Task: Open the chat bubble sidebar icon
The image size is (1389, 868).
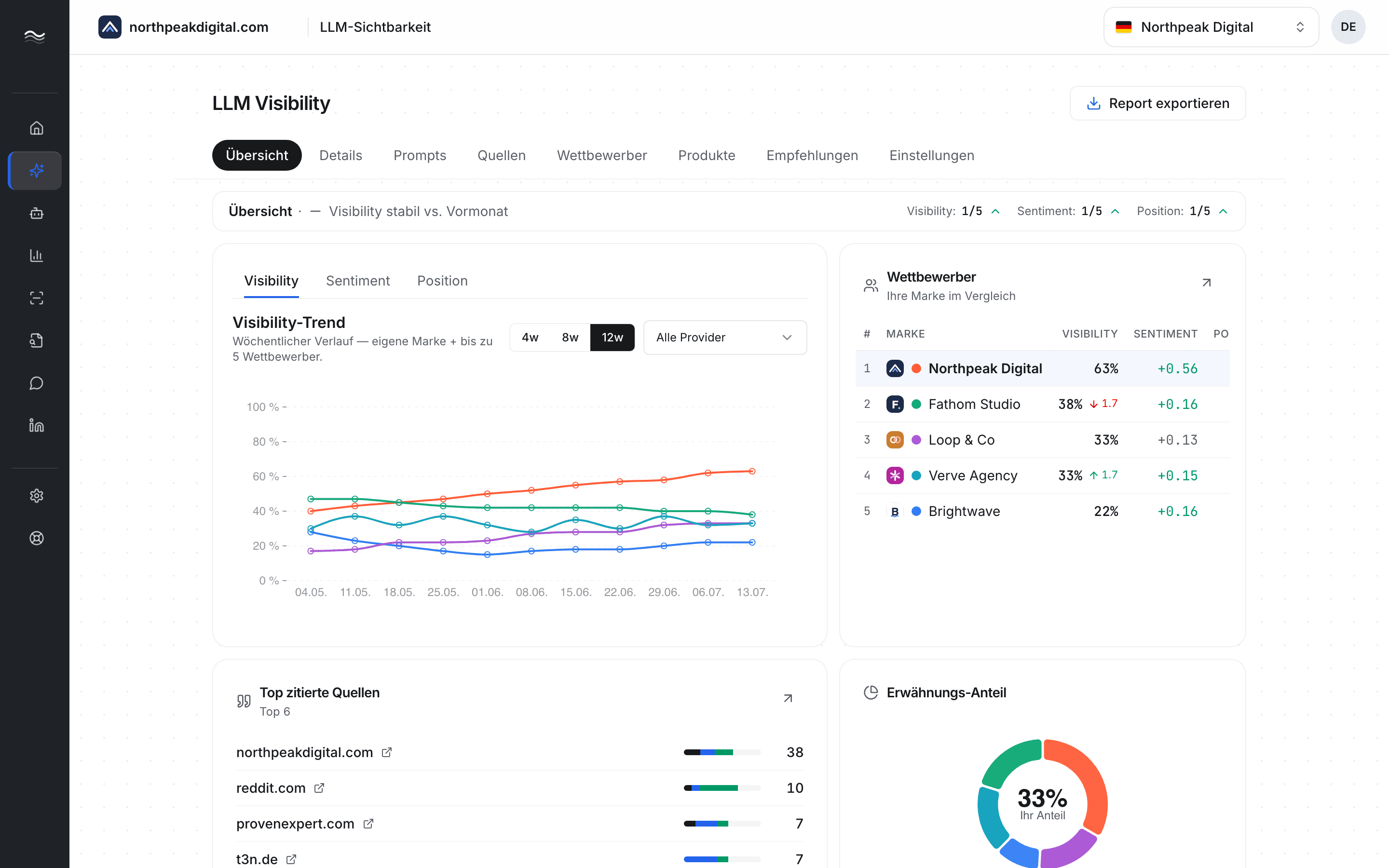Action: tap(36, 383)
